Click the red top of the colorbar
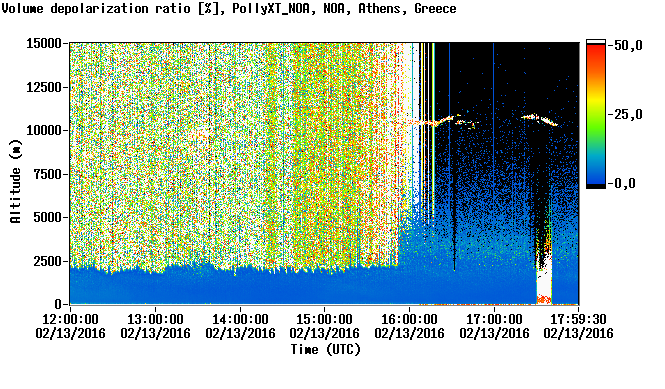 596,47
